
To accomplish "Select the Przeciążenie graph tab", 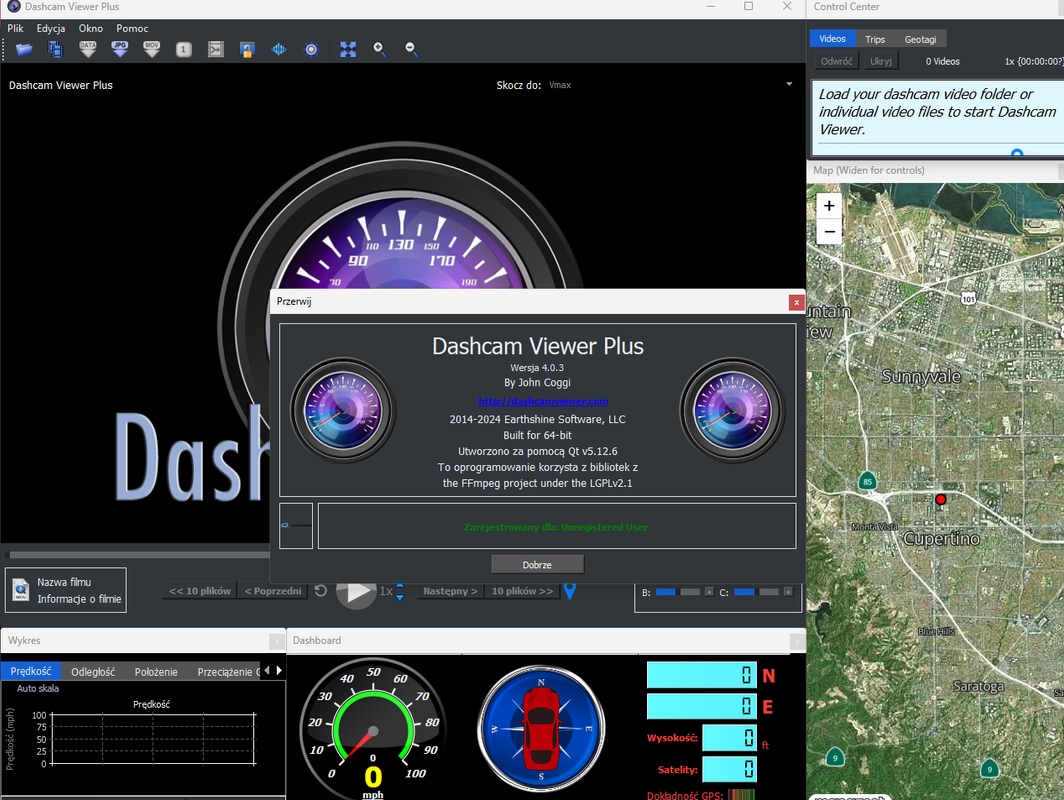I will pyautogui.click(x=225, y=672).
